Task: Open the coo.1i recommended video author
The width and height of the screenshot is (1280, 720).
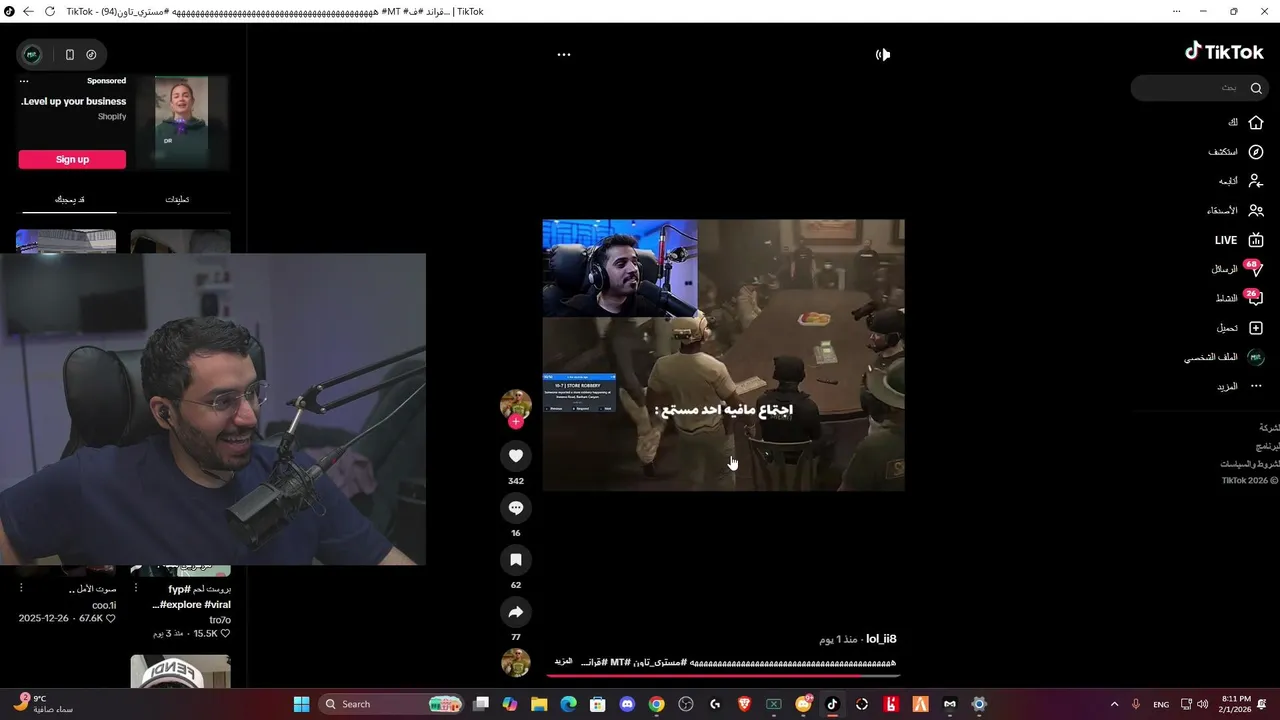Action: click(104, 605)
